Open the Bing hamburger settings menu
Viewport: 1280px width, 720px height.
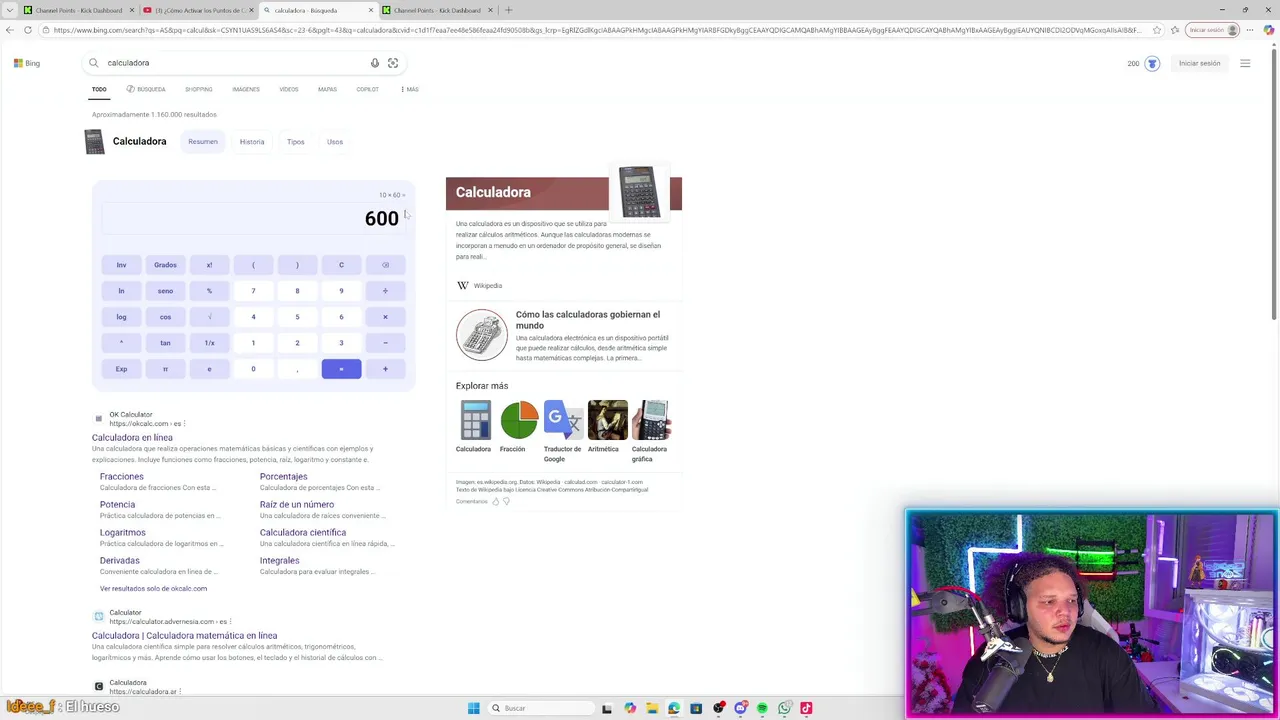click(1245, 63)
